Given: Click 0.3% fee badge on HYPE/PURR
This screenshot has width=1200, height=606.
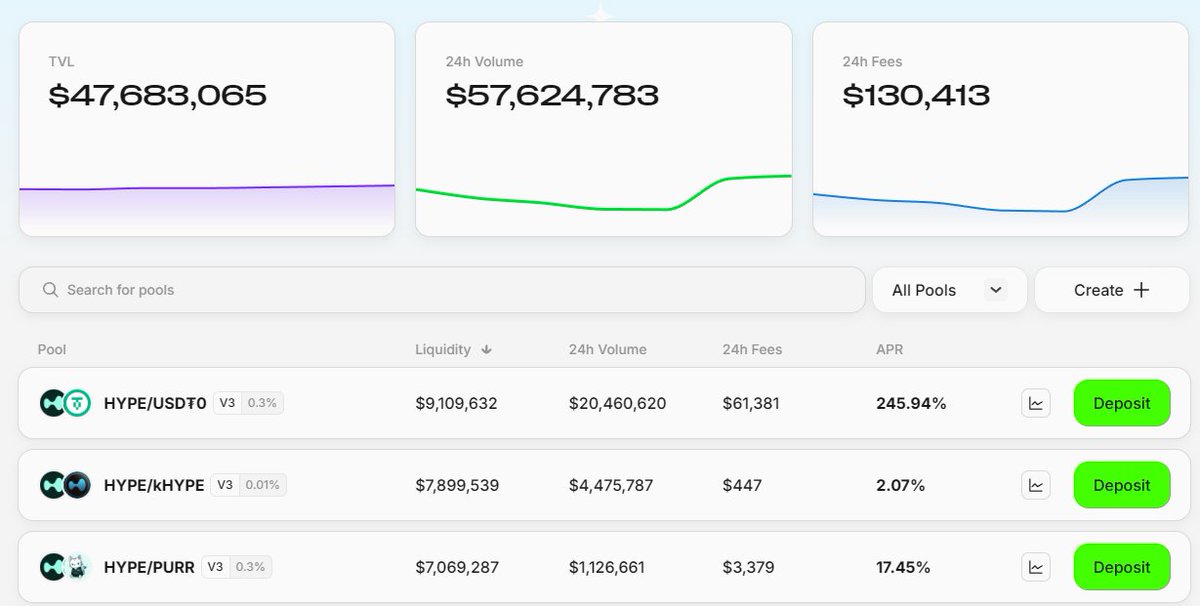Looking at the screenshot, I should point(250,567).
